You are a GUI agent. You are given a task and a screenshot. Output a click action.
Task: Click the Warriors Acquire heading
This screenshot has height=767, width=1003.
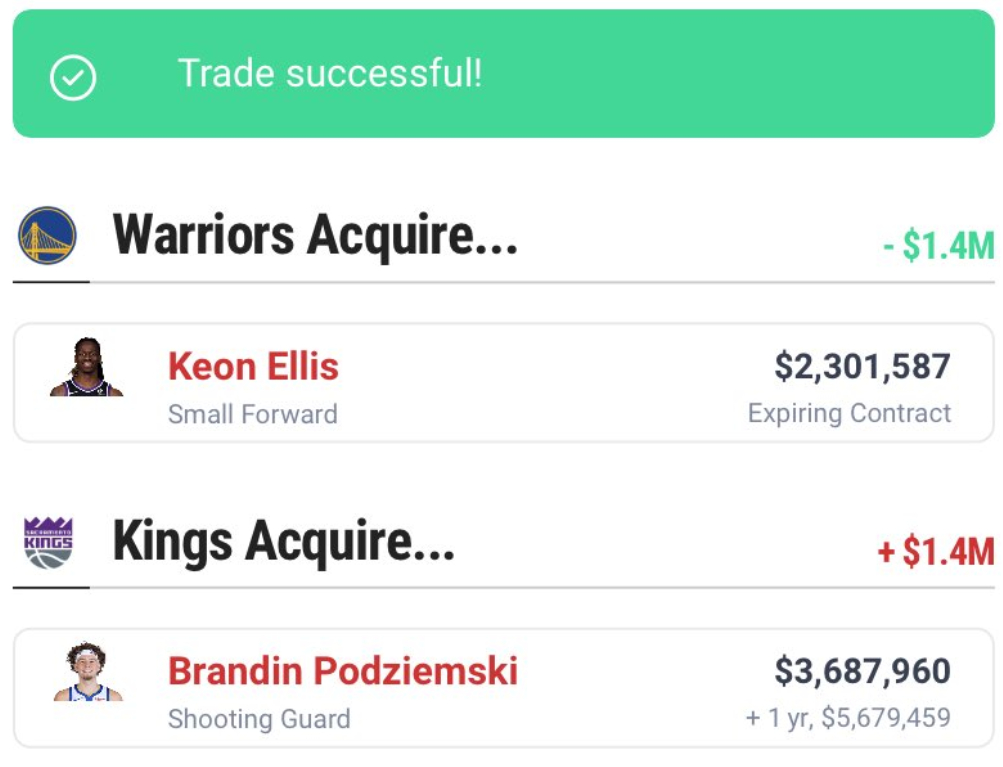(x=315, y=236)
